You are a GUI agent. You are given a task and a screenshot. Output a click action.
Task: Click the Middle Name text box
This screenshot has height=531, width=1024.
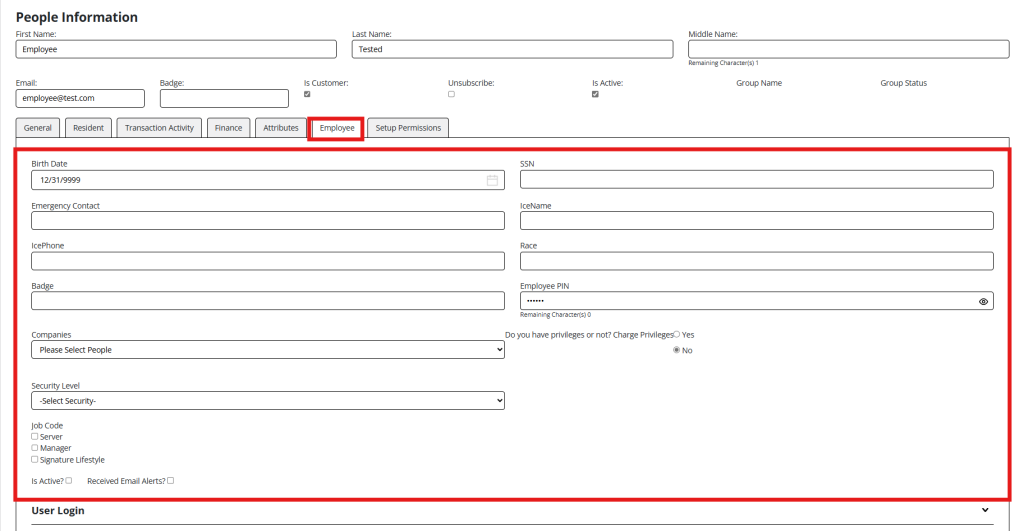[848, 49]
